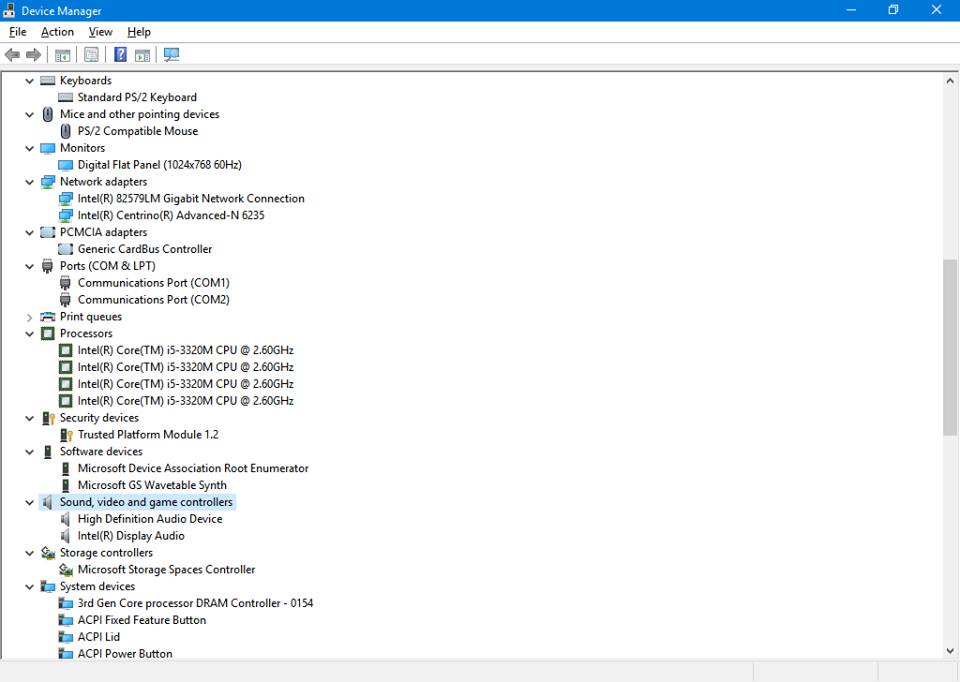The height and width of the screenshot is (682, 960).
Task: Select PS/2 Compatible Mouse
Action: 138,131
